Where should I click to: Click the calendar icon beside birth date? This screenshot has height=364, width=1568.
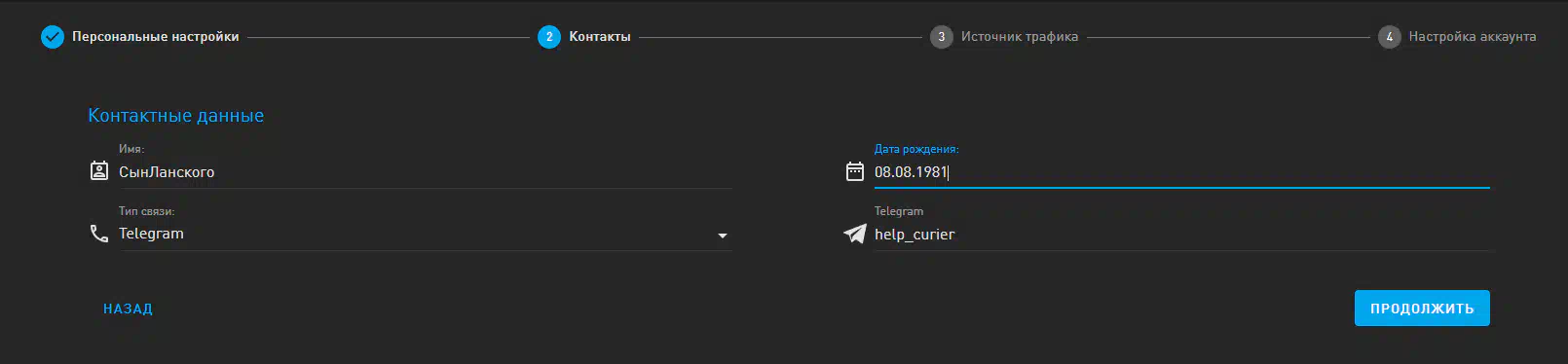click(855, 171)
